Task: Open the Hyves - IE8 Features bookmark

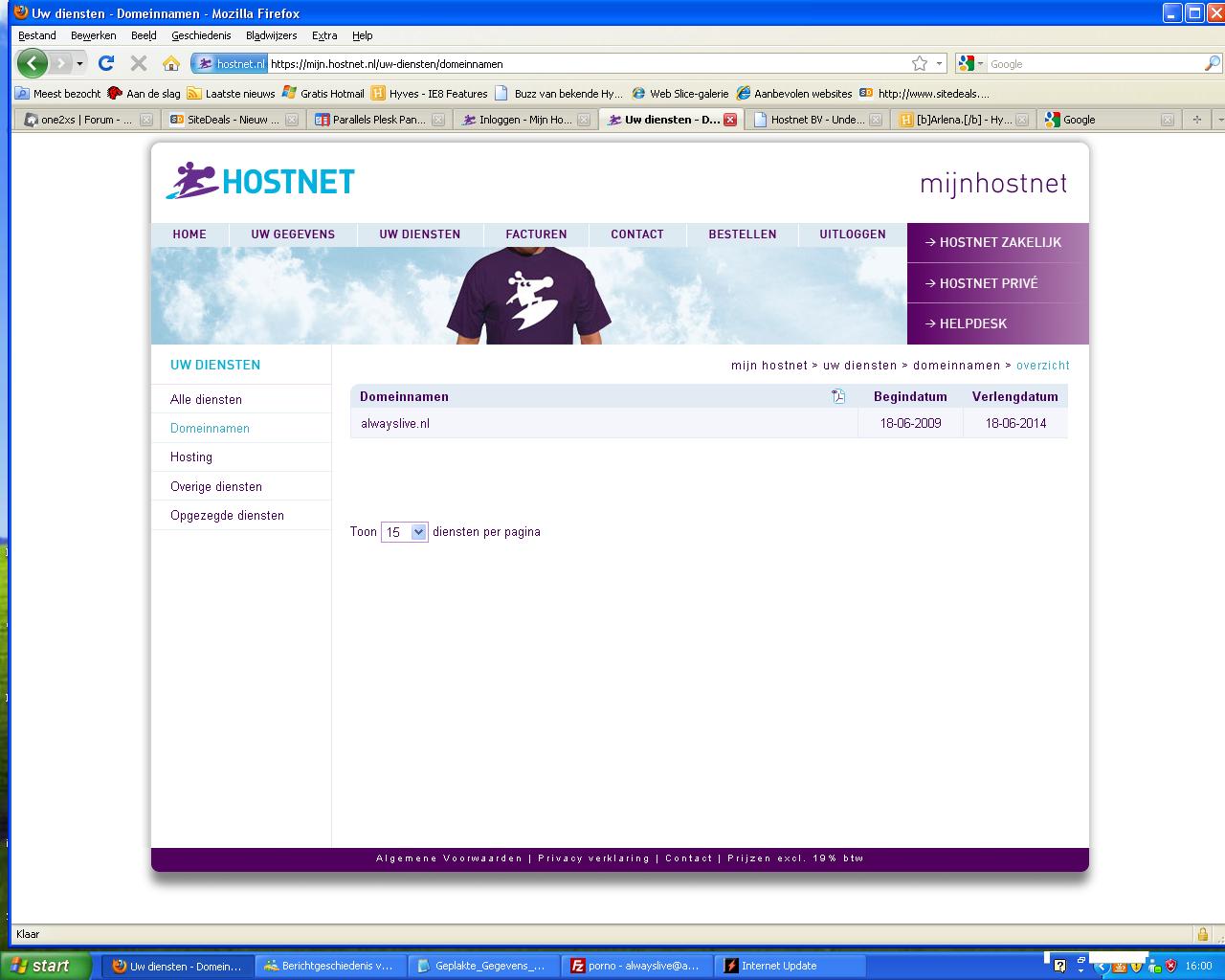Action: [x=430, y=94]
